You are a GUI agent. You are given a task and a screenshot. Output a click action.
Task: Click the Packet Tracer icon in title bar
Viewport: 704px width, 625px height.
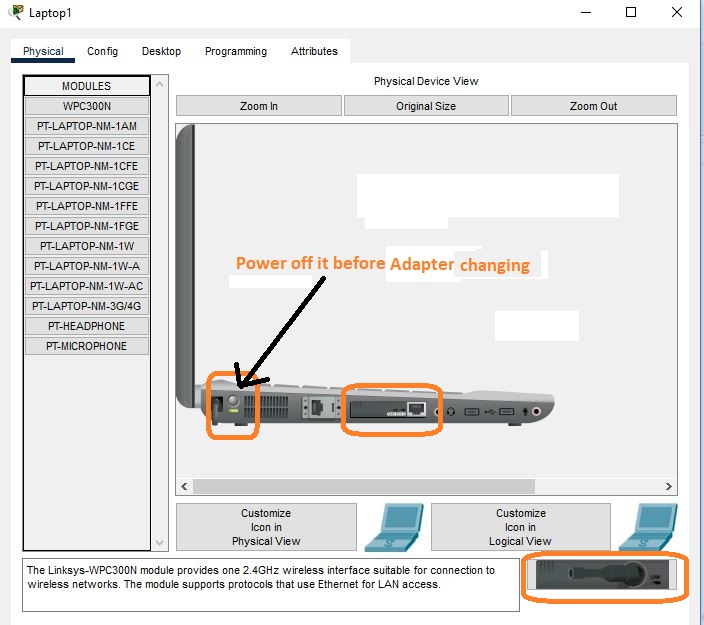[16, 12]
